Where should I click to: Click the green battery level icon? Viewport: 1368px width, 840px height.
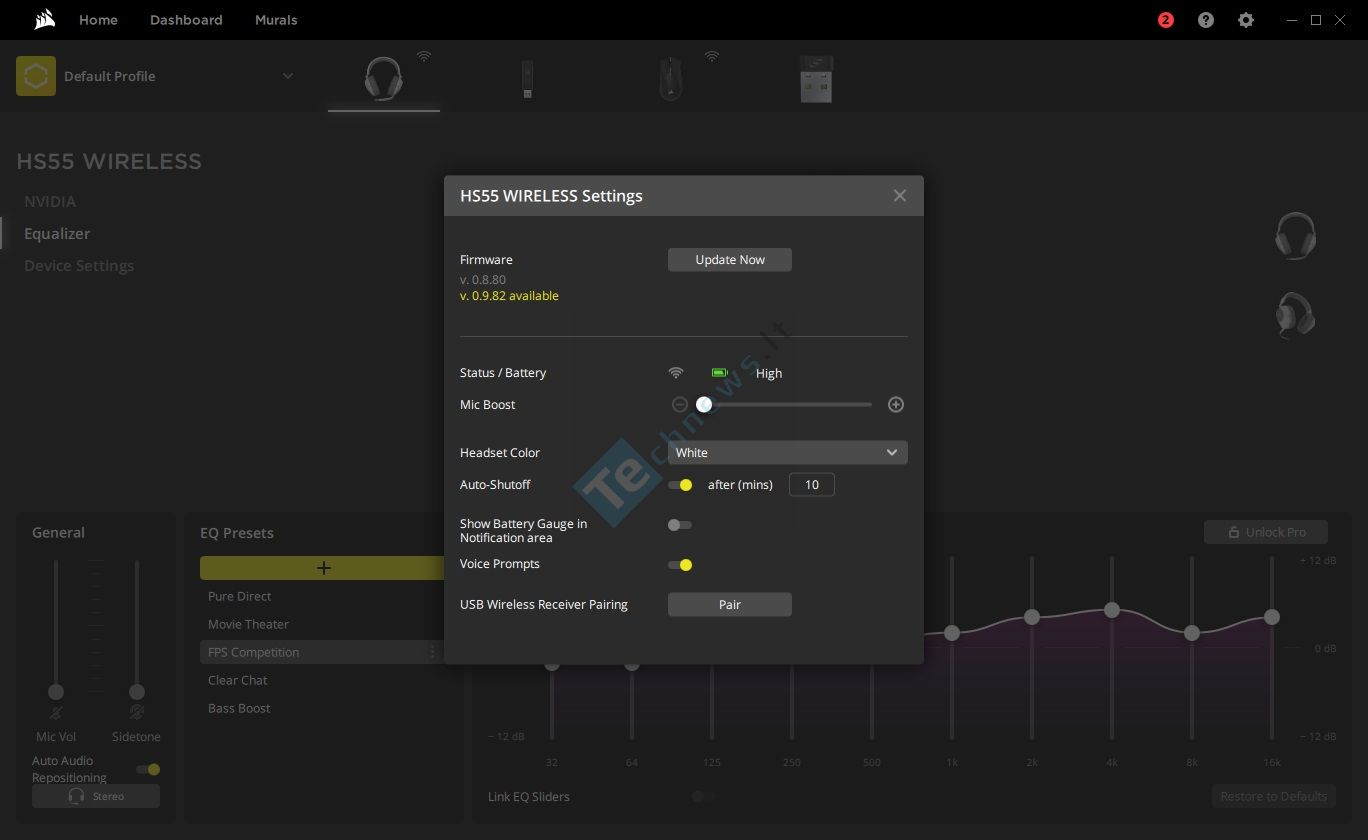(719, 373)
